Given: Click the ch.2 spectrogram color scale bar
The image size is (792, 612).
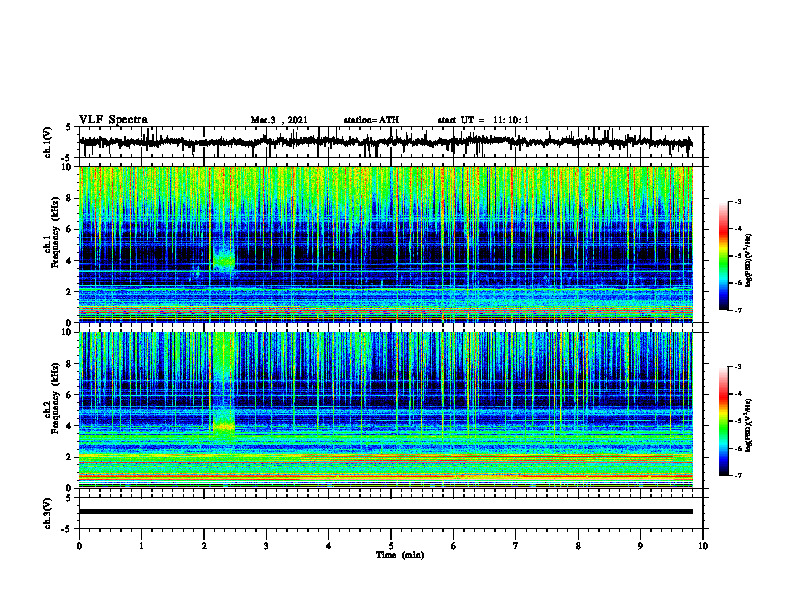Looking at the screenshot, I should (x=724, y=421).
